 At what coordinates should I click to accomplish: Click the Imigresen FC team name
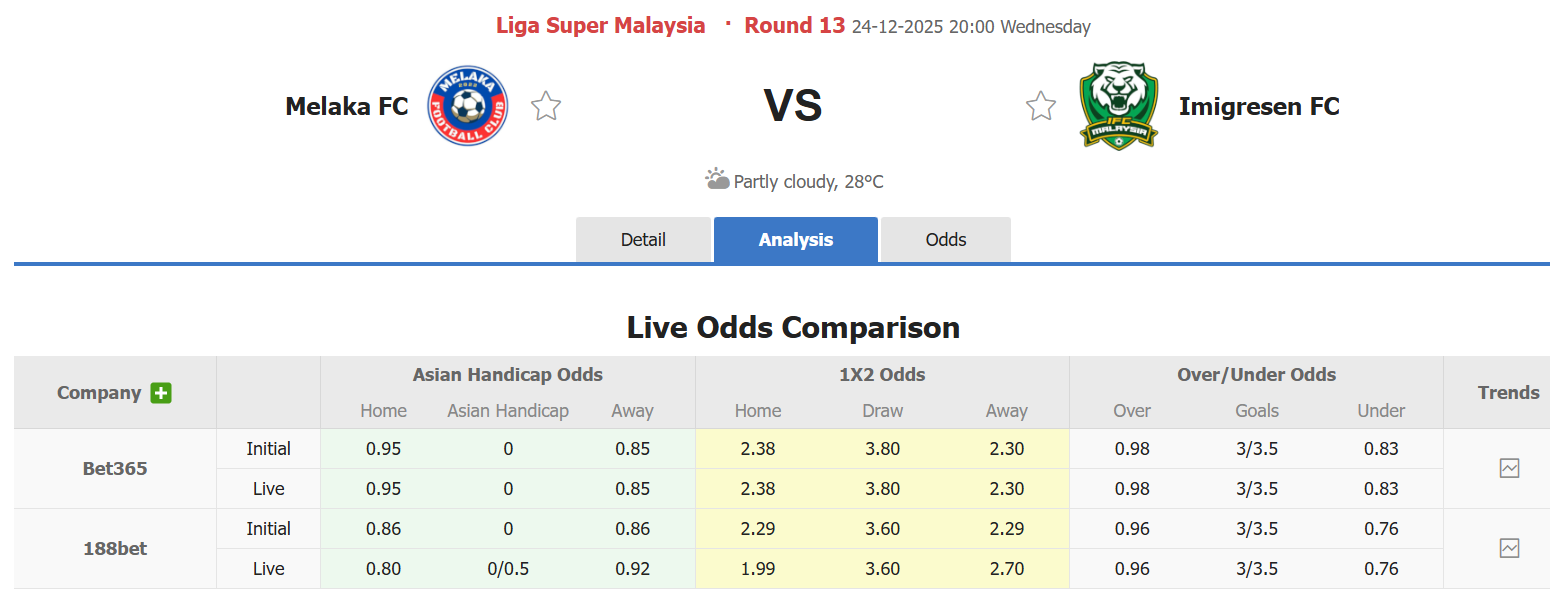click(x=1259, y=106)
